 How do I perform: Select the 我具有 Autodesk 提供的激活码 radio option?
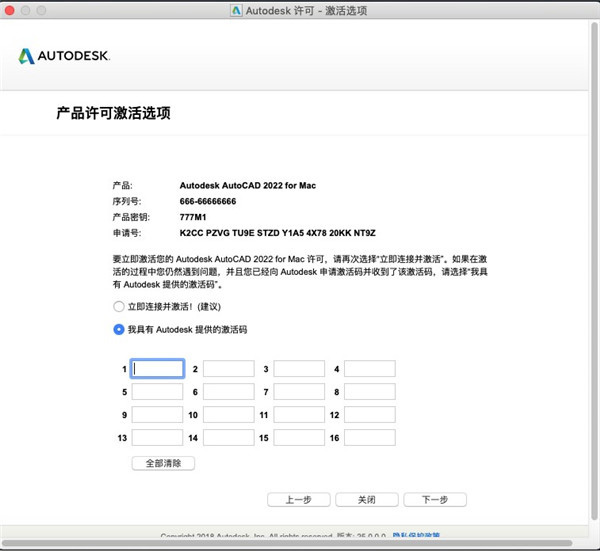pos(119,329)
